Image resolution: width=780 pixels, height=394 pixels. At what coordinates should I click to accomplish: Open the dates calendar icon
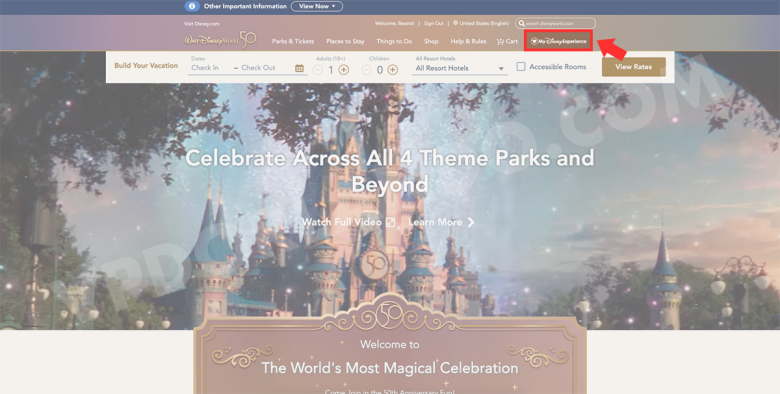pos(299,69)
